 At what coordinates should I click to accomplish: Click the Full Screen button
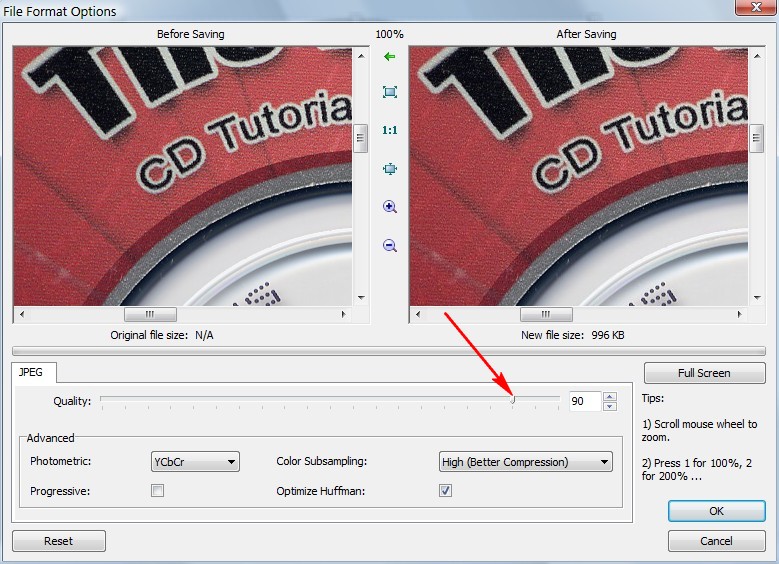pyautogui.click(x=704, y=373)
